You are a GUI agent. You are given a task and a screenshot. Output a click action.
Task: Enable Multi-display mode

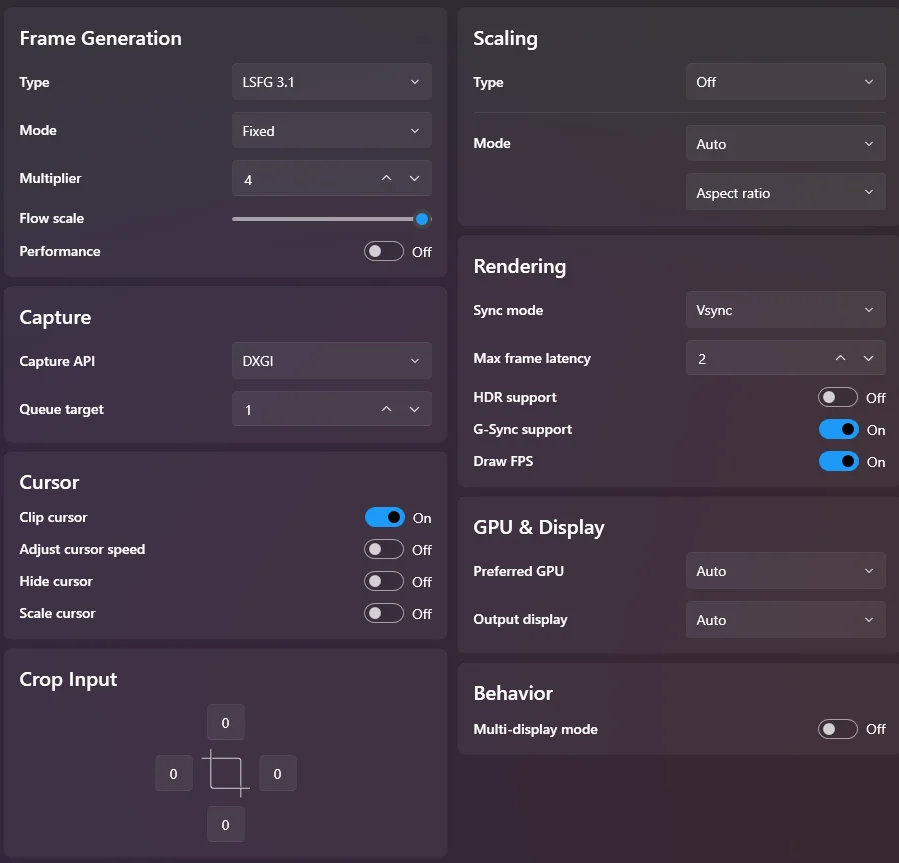[x=838, y=729]
